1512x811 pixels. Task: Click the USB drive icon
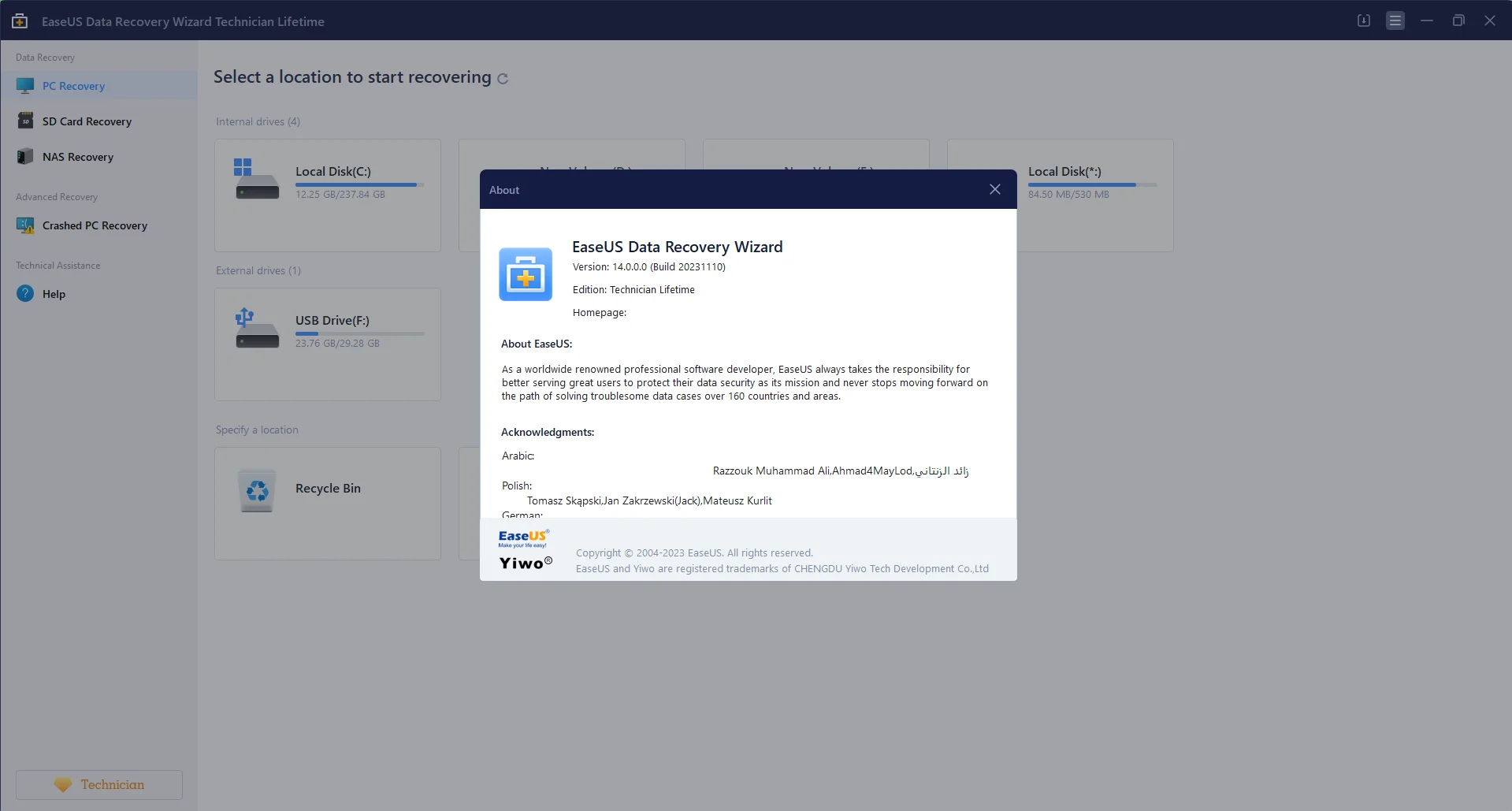(x=257, y=328)
